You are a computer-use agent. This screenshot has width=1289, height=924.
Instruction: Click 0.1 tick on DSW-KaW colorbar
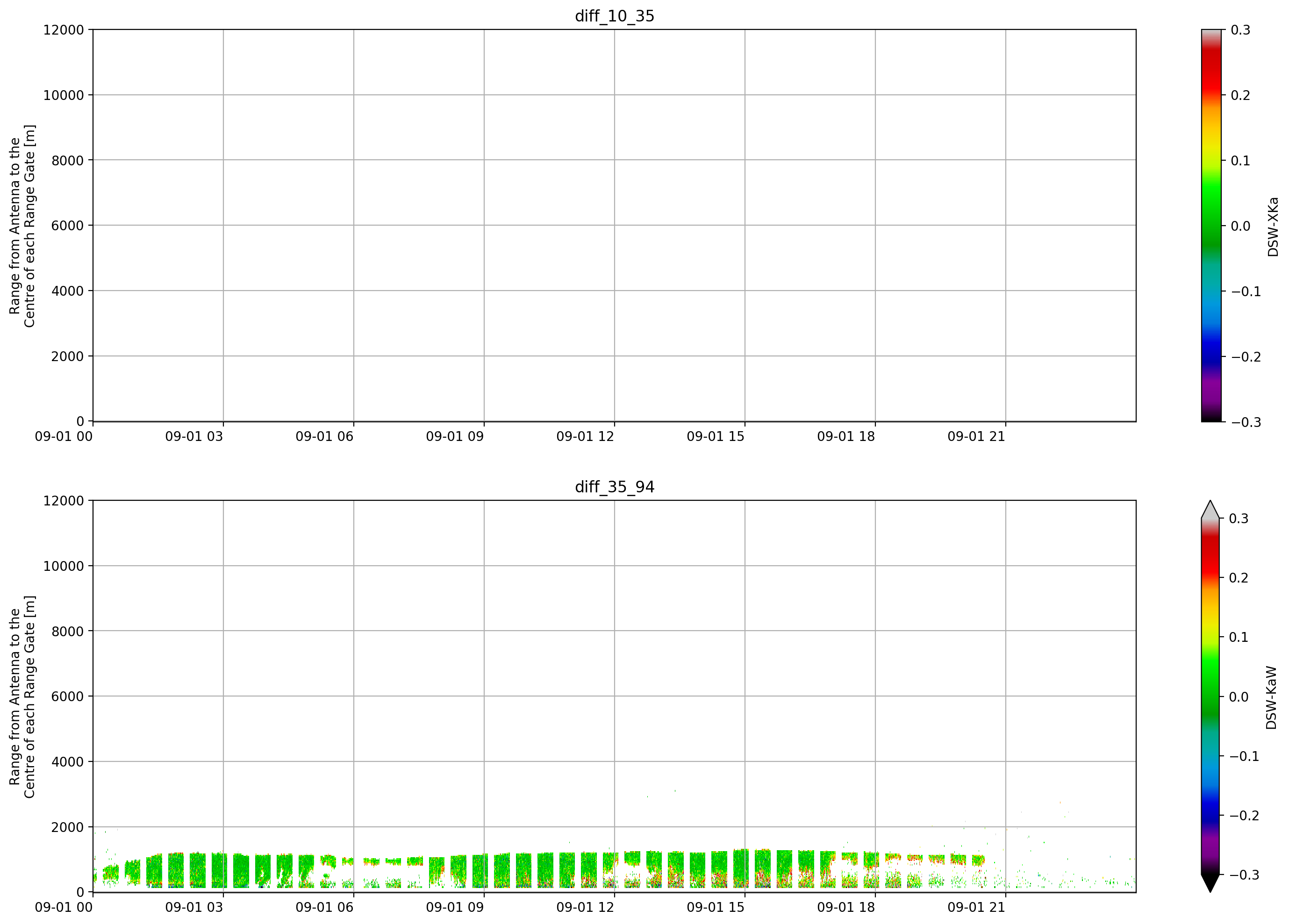tap(1239, 637)
